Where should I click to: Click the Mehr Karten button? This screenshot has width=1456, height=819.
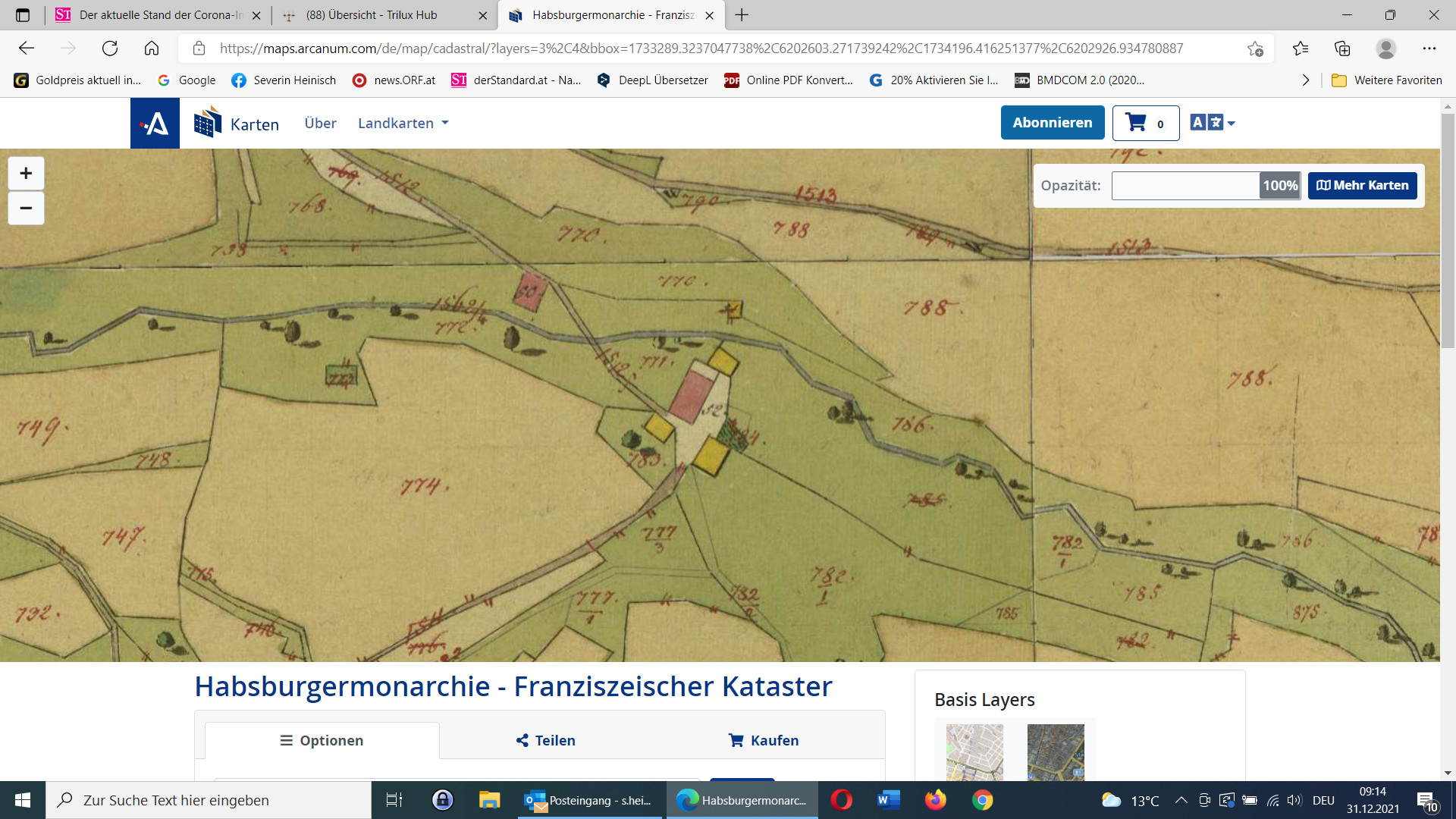point(1362,186)
